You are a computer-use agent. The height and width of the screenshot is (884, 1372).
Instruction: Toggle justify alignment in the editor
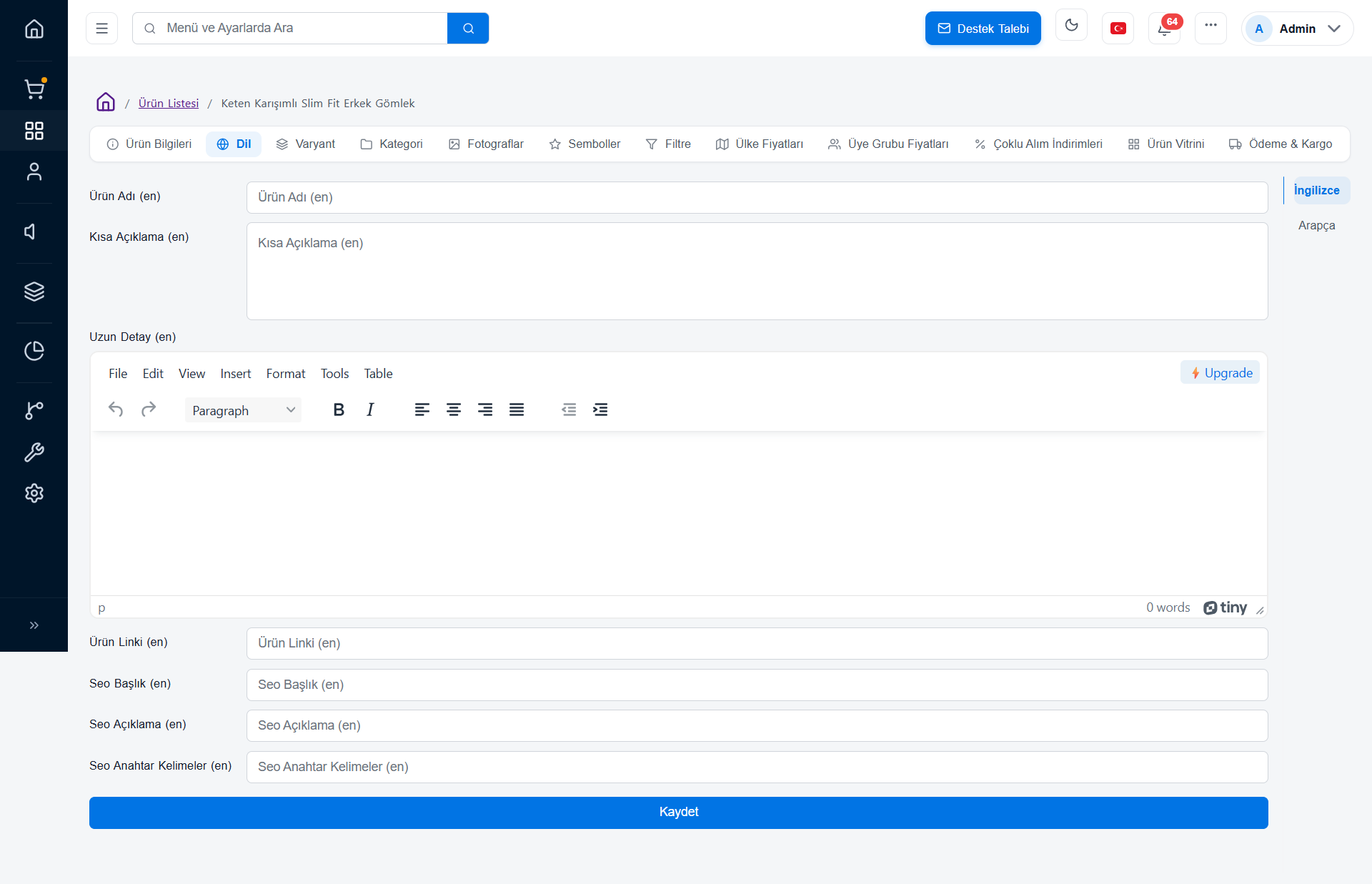click(x=517, y=409)
